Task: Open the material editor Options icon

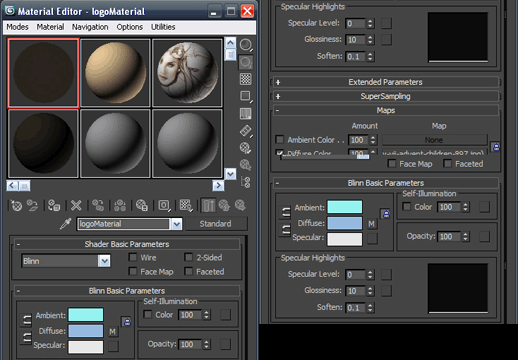Action: (246, 148)
